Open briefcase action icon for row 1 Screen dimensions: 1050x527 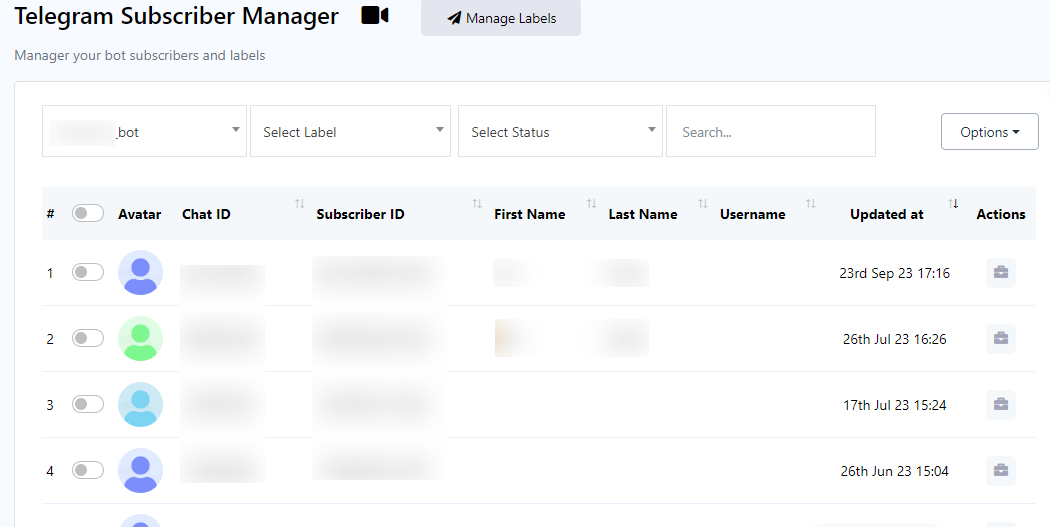coord(1000,273)
